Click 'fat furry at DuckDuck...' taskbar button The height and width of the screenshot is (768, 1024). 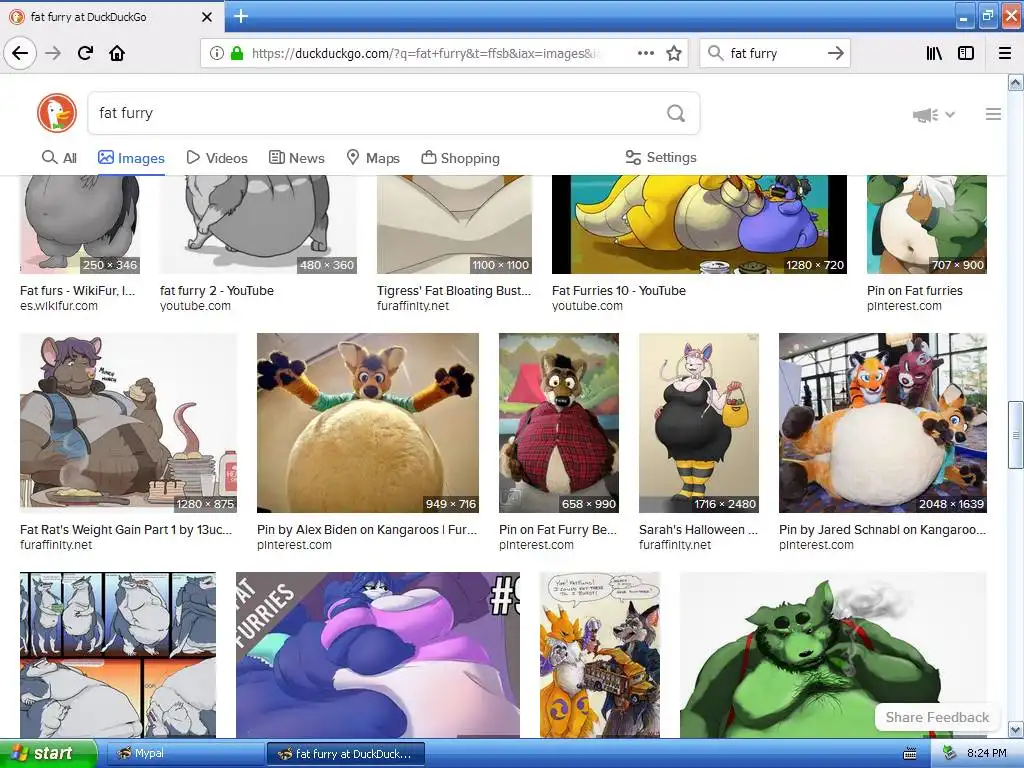pos(346,754)
